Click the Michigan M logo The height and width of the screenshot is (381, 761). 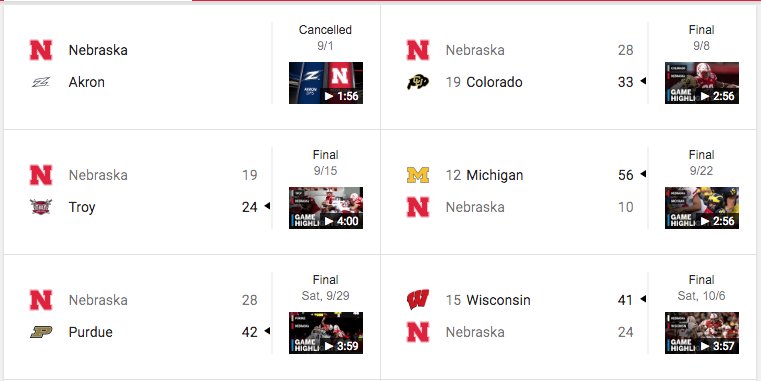pos(418,175)
